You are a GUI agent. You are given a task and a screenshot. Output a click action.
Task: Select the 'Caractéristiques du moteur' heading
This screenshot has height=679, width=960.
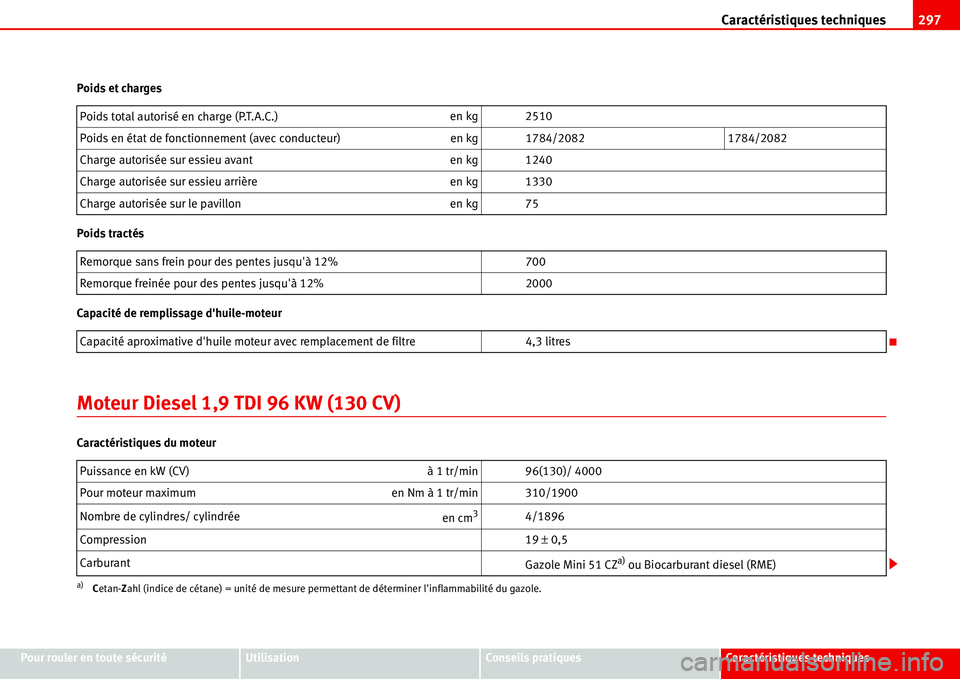coord(146,443)
